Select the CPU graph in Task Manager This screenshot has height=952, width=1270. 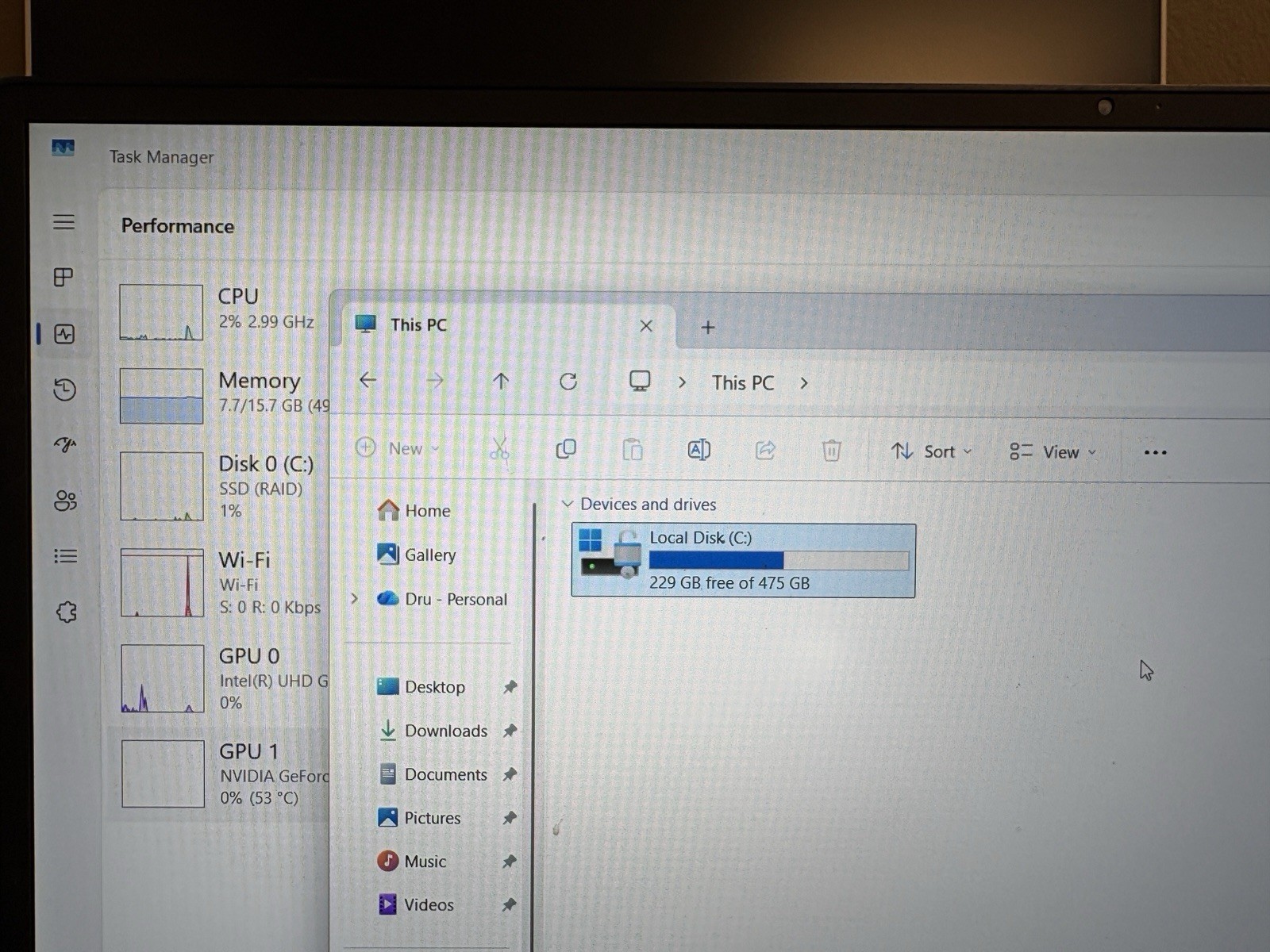161,313
